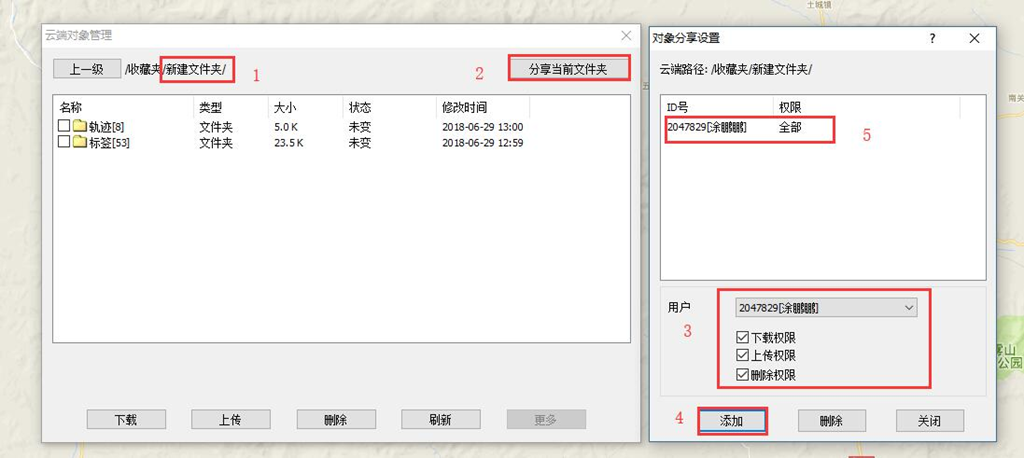1024x458 pixels.
Task: Click 添加 to add the shared user
Action: point(731,421)
